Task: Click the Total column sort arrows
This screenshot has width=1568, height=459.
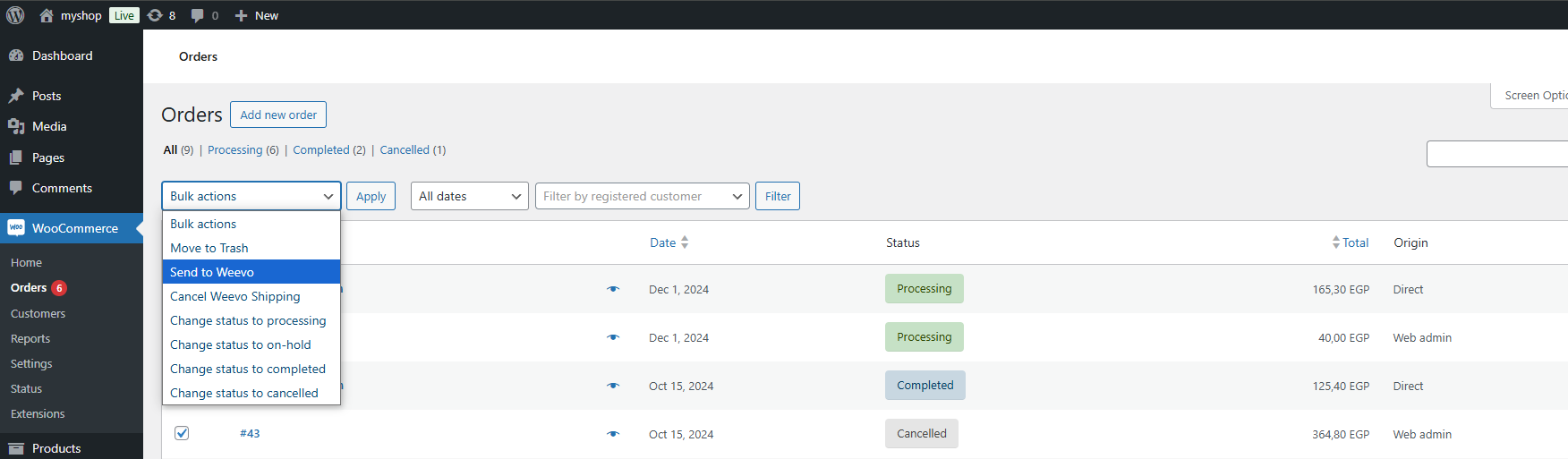Action: pos(1336,242)
